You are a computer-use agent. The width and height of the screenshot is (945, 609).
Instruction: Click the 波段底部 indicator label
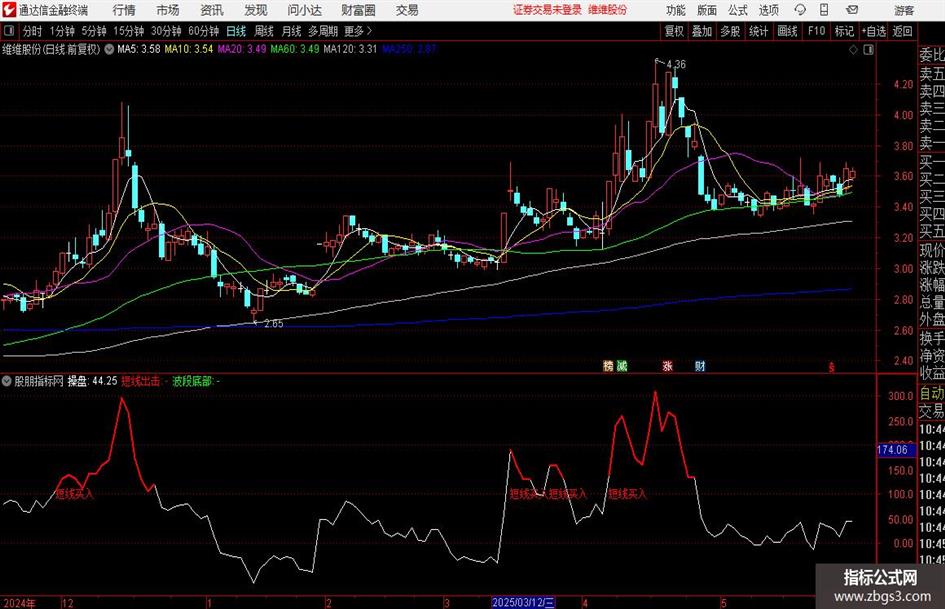pos(192,381)
